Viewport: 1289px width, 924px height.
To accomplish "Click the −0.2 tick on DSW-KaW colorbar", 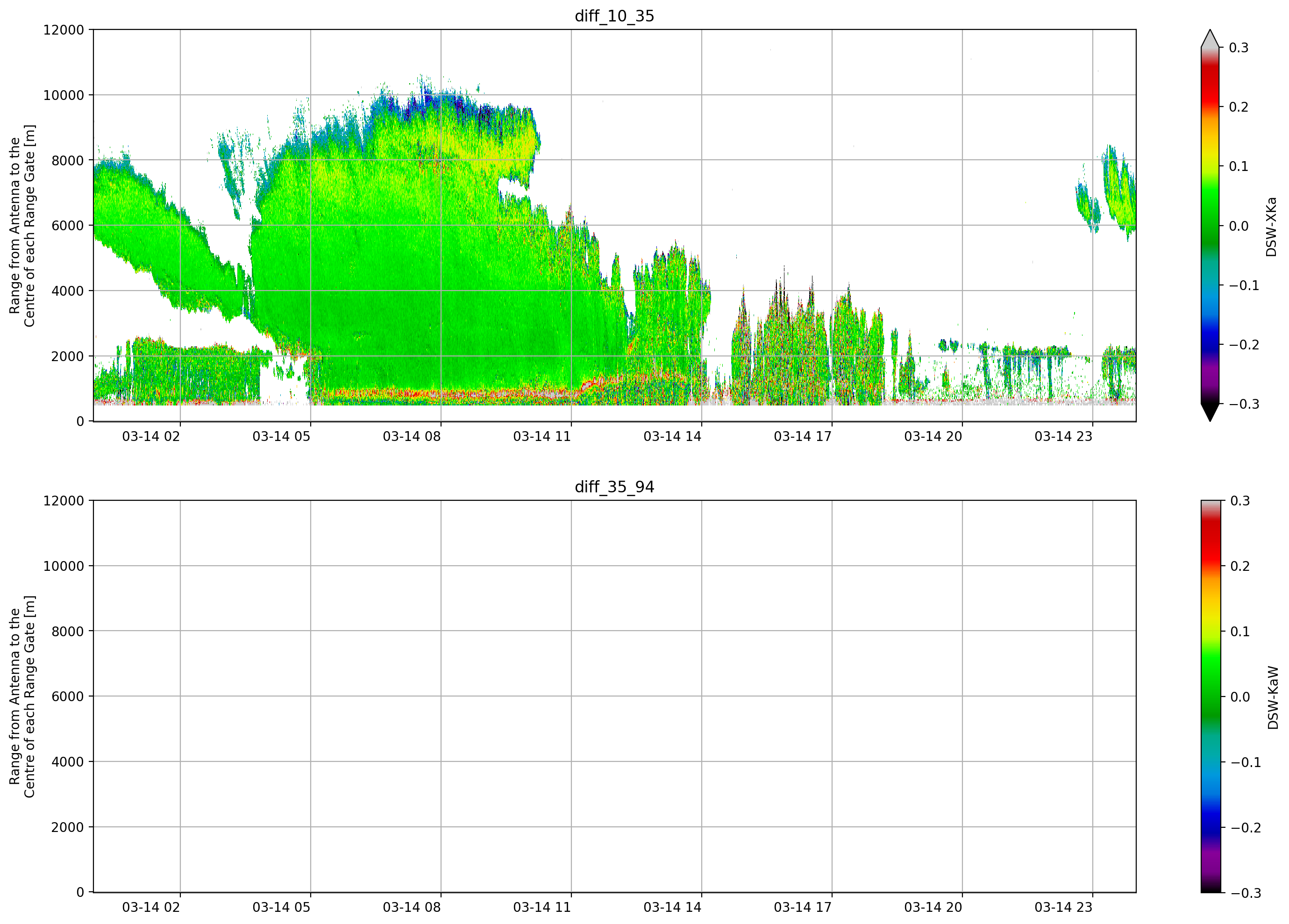I will click(1246, 827).
